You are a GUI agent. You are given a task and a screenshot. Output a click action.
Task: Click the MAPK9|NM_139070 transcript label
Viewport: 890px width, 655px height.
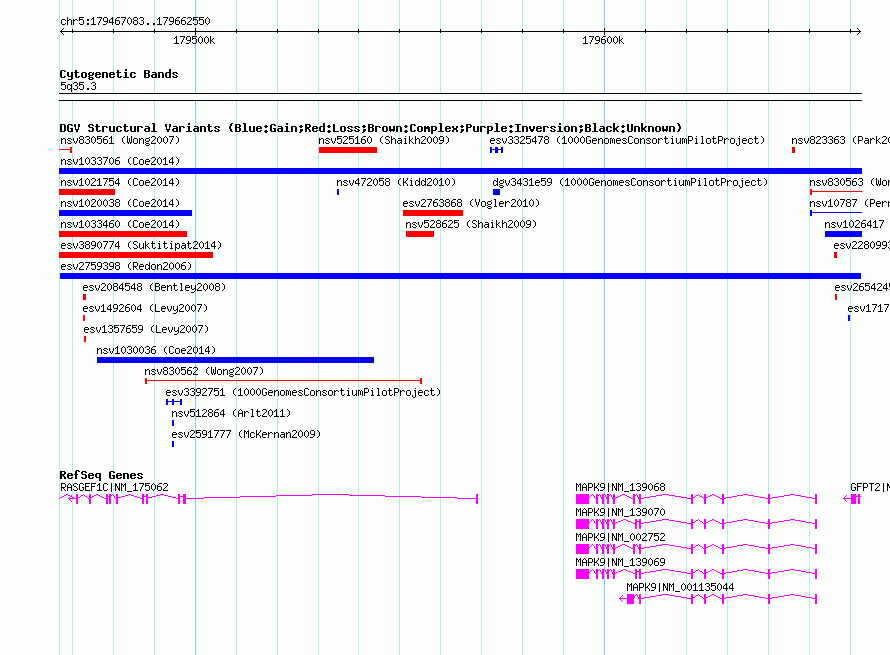point(620,512)
